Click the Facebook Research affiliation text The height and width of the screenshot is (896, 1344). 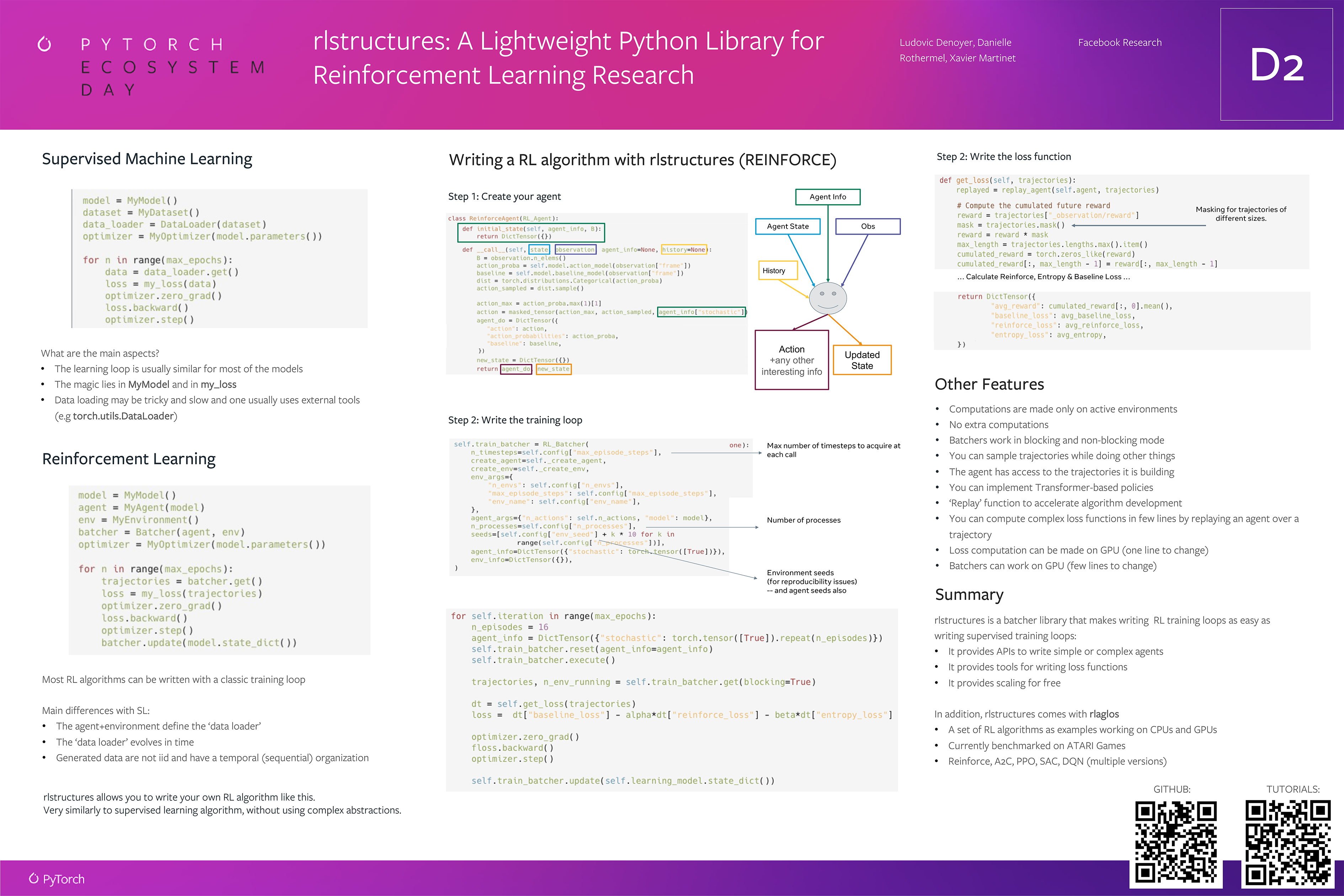[1119, 42]
